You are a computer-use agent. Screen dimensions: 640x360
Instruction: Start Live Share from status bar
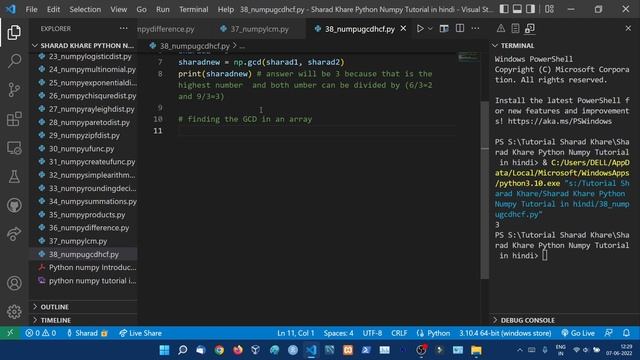(x=140, y=333)
